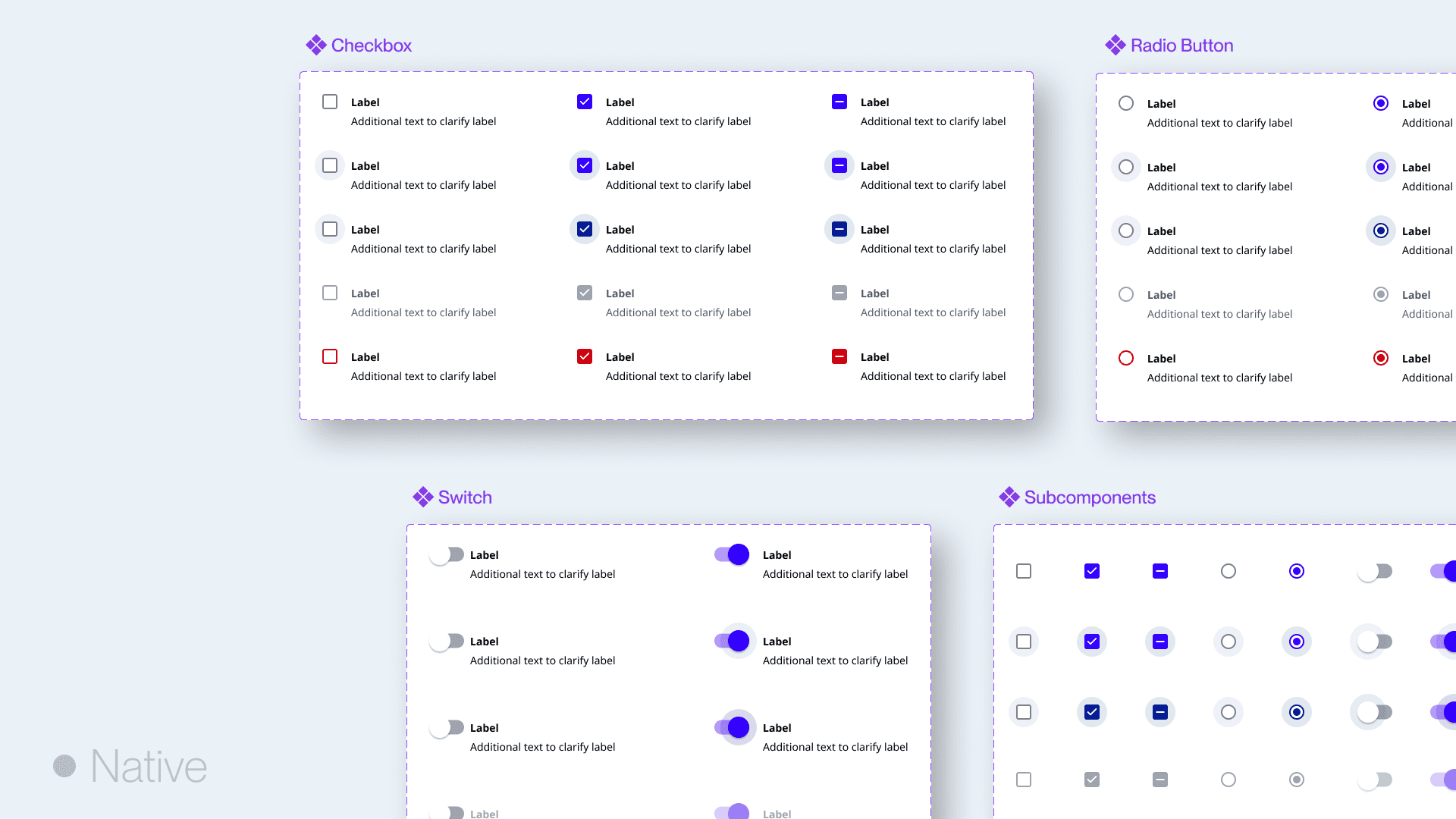Select the diamond icon next to the Subcomponents heading
The height and width of the screenshot is (819, 1456).
[1009, 497]
